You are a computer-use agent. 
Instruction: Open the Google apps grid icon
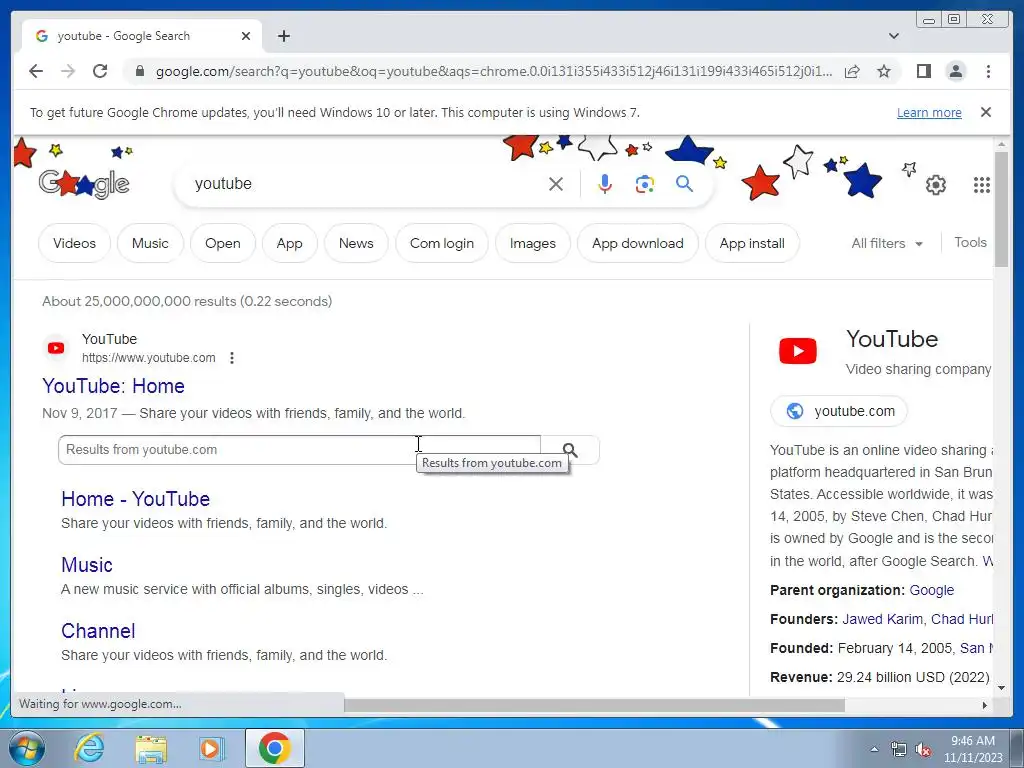pos(981,185)
